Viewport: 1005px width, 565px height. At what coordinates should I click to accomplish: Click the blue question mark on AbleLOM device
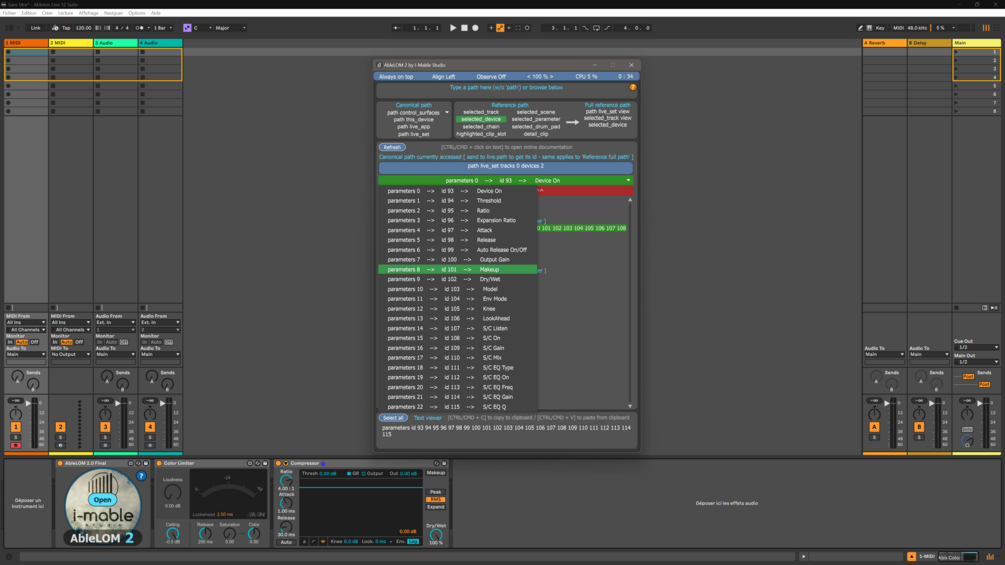point(141,476)
